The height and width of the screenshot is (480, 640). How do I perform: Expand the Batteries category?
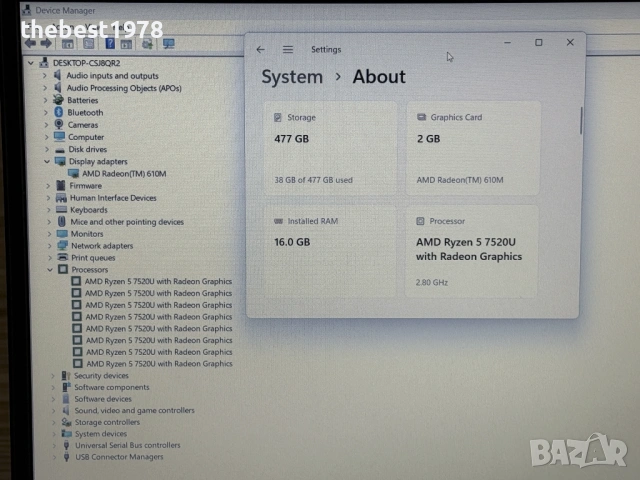(47, 100)
